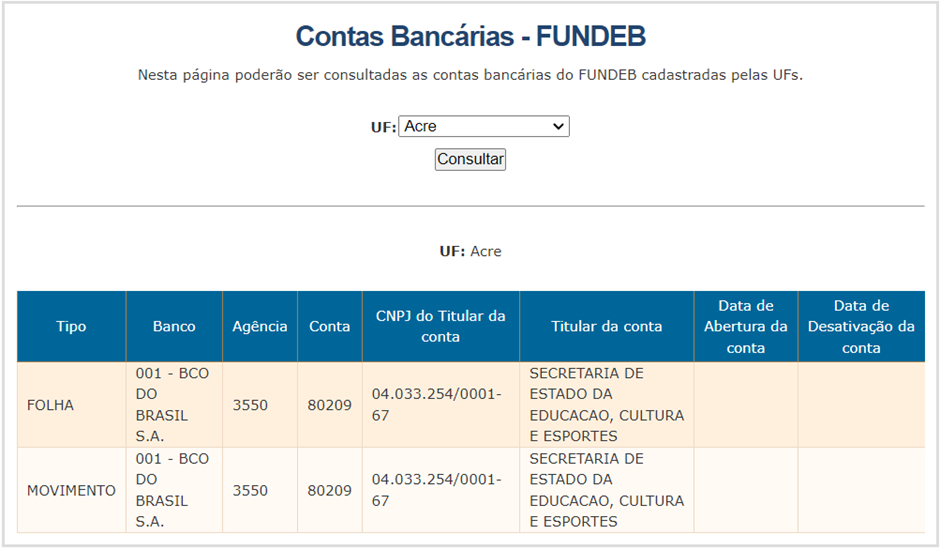The width and height of the screenshot is (940, 550).
Task: Click the dropdown arrow of the UF selector
Action: (558, 127)
